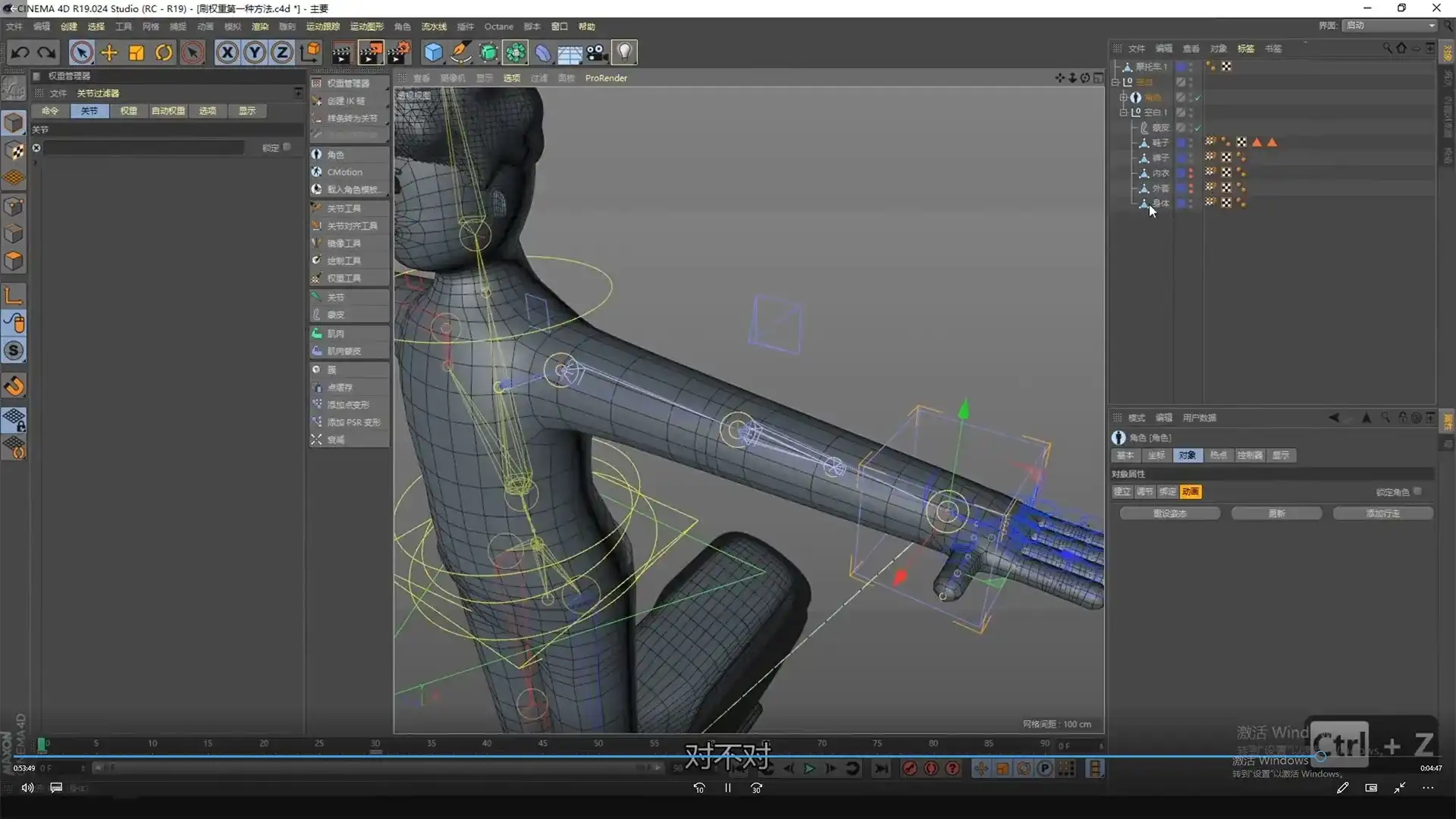
Task: Click the blue color swatch next to 身体
Action: pos(1181,203)
